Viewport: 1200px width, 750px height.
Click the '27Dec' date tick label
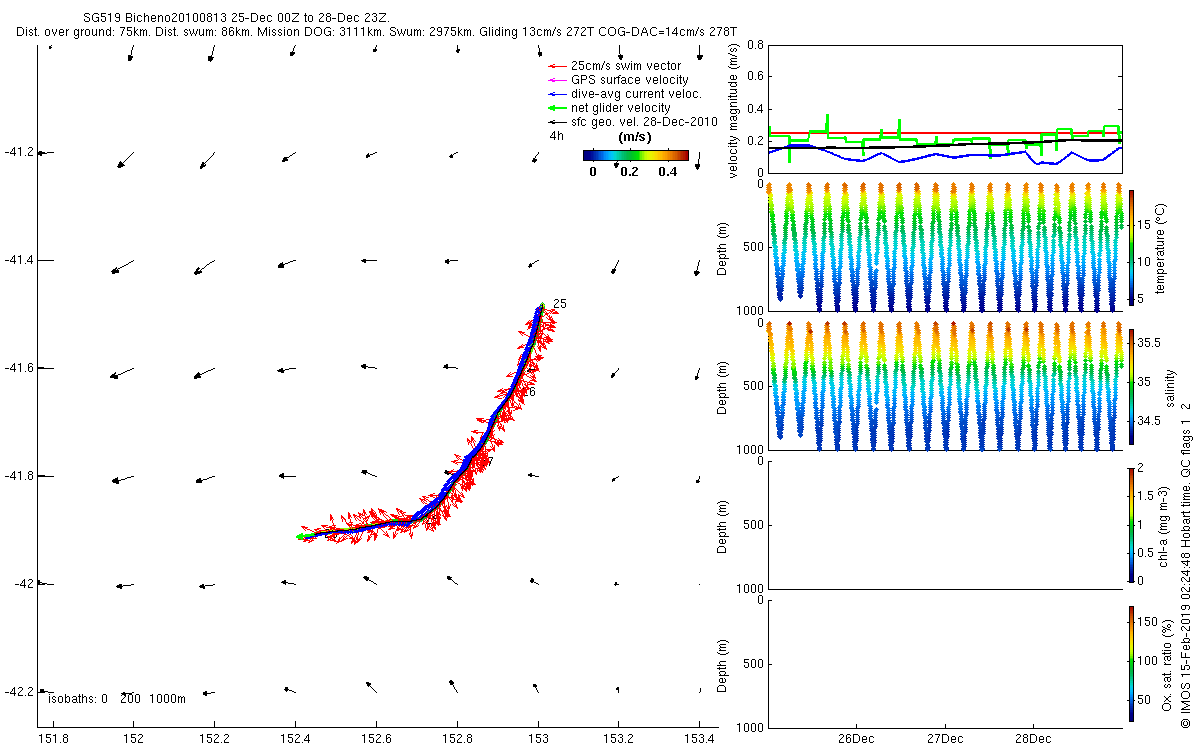(x=944, y=739)
